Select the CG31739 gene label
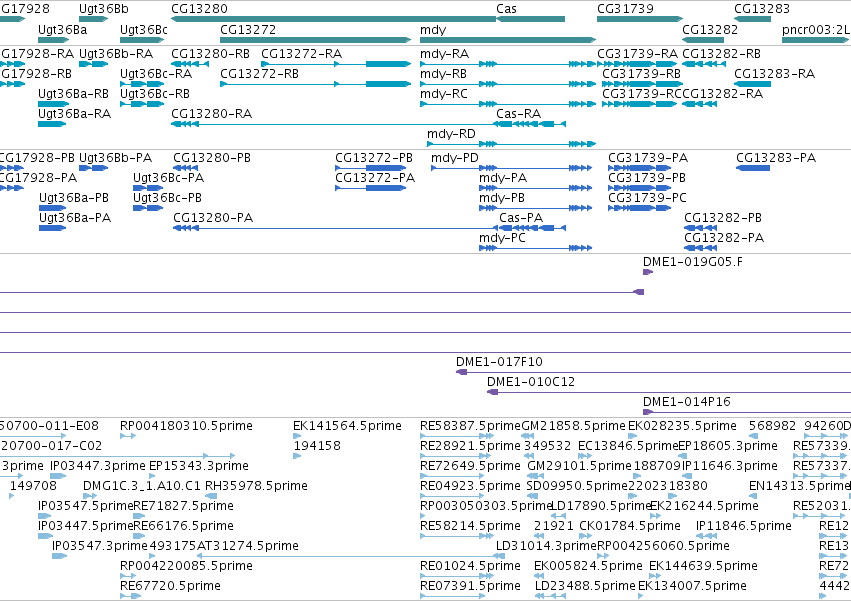The image size is (851, 601). pyautogui.click(x=625, y=9)
